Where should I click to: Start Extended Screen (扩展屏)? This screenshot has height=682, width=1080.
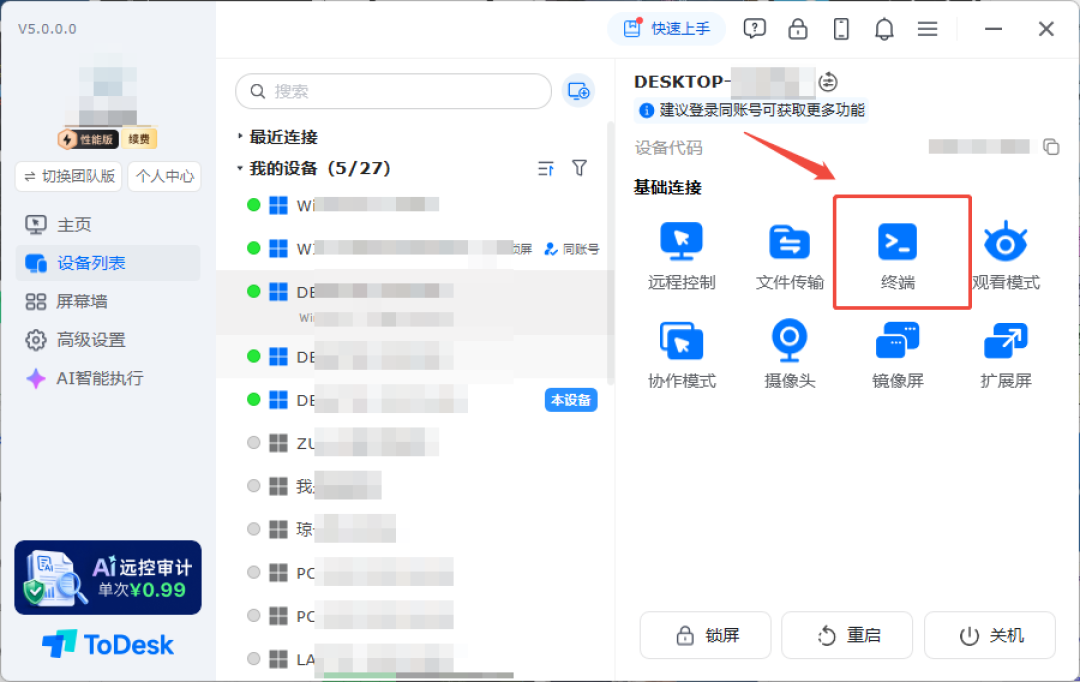tap(1006, 355)
